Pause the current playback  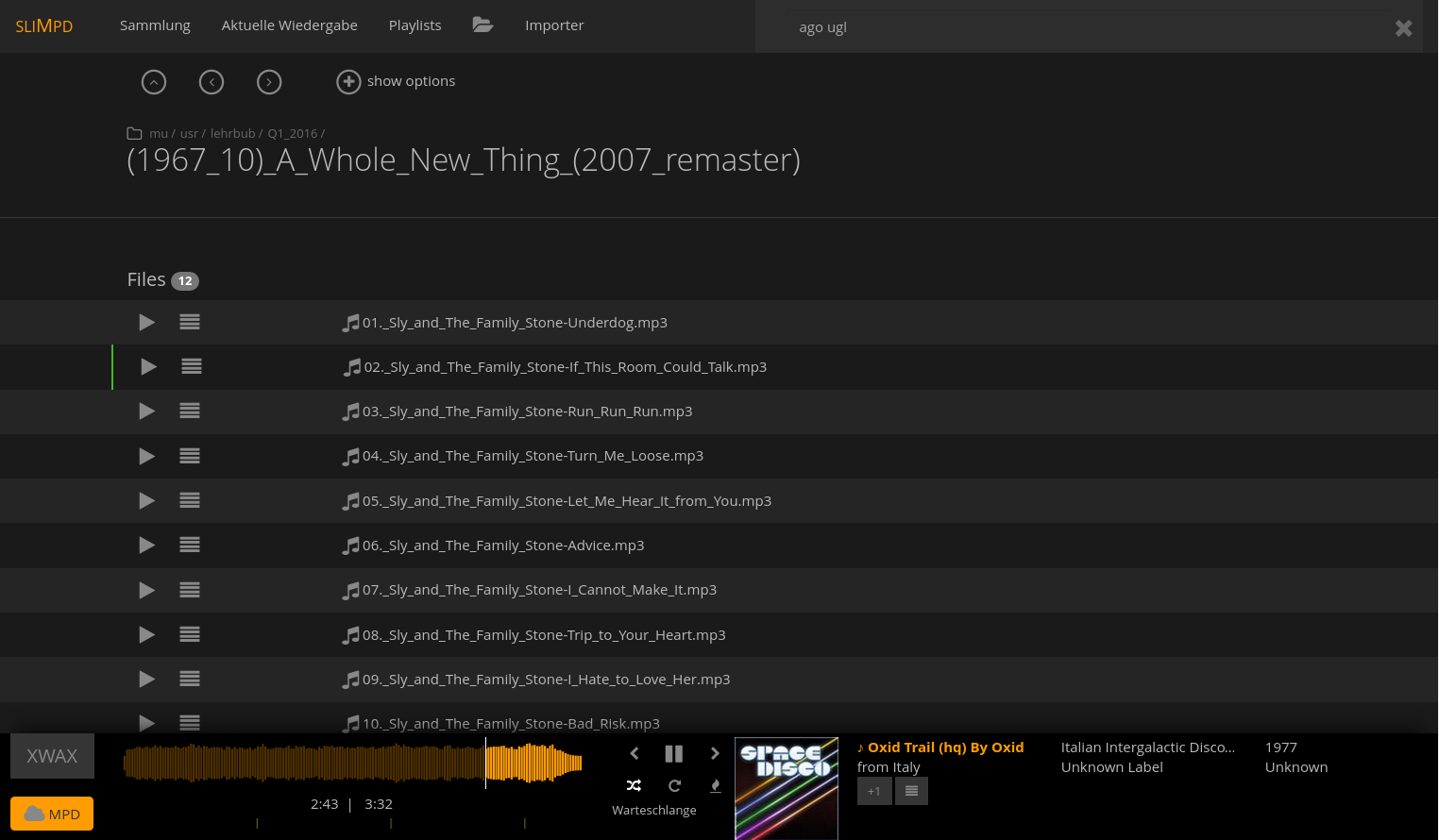click(673, 753)
